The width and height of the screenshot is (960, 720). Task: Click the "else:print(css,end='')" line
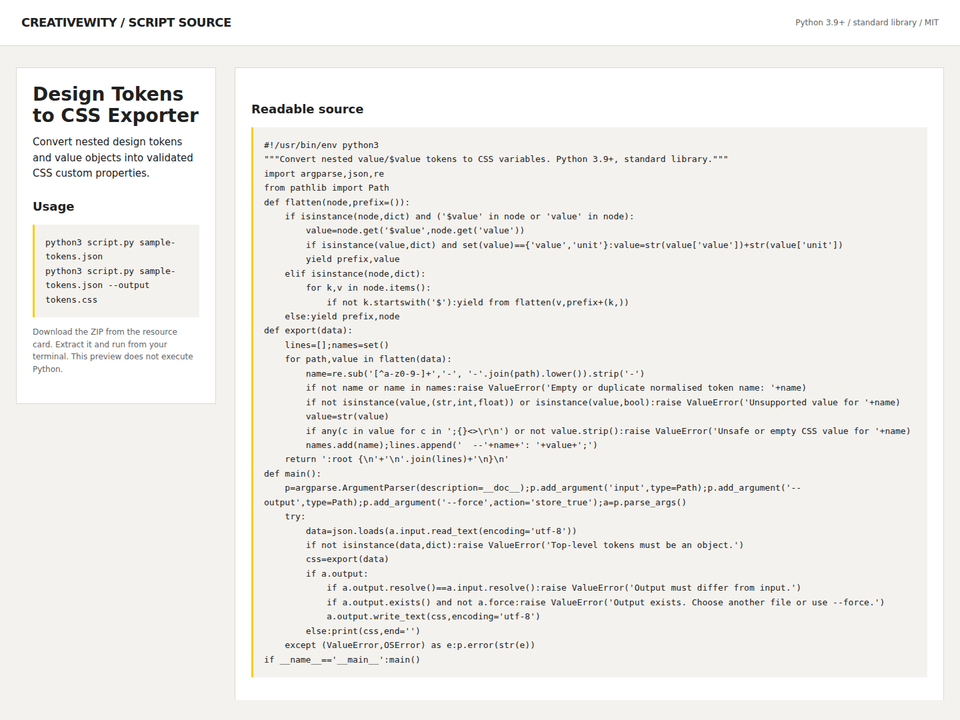[363, 631]
